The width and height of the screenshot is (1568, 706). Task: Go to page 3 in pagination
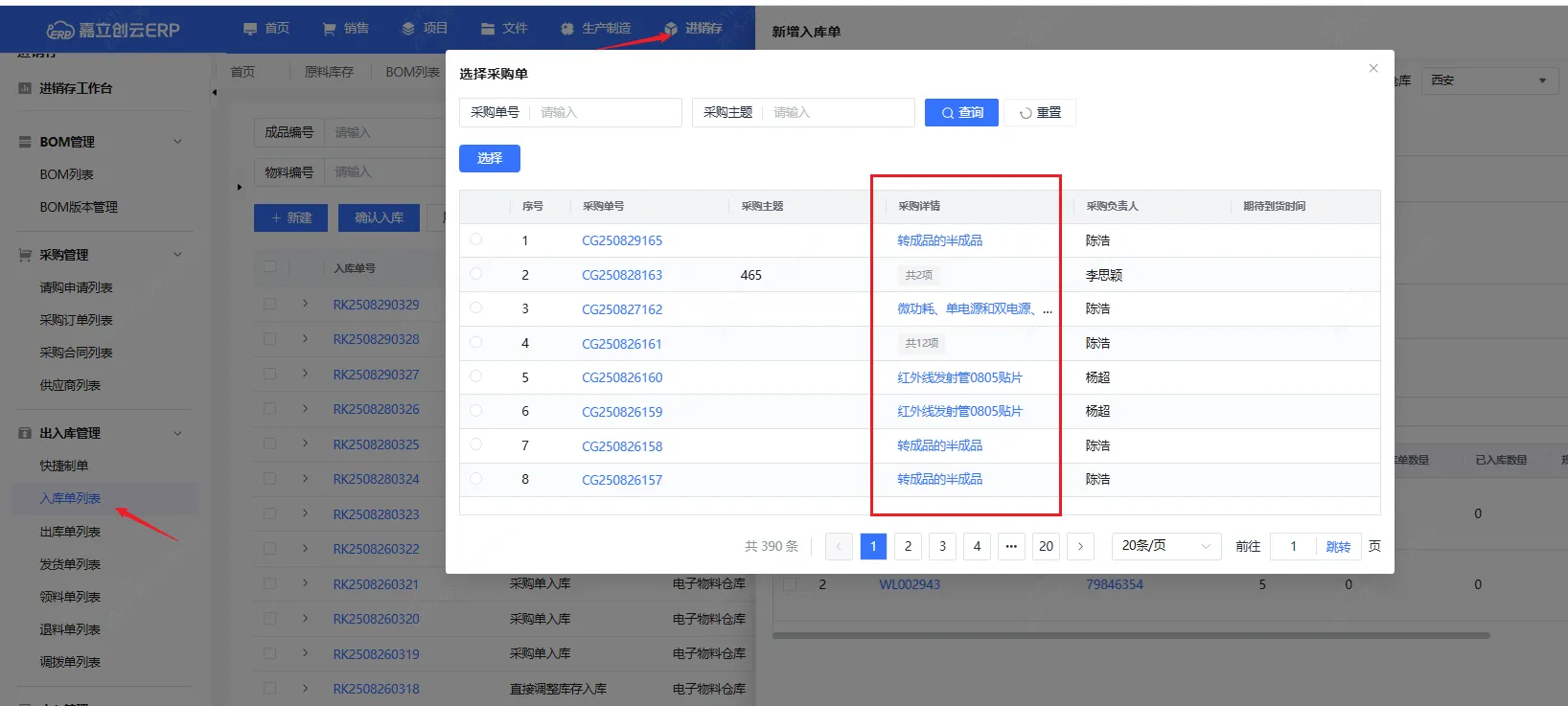tap(942, 546)
